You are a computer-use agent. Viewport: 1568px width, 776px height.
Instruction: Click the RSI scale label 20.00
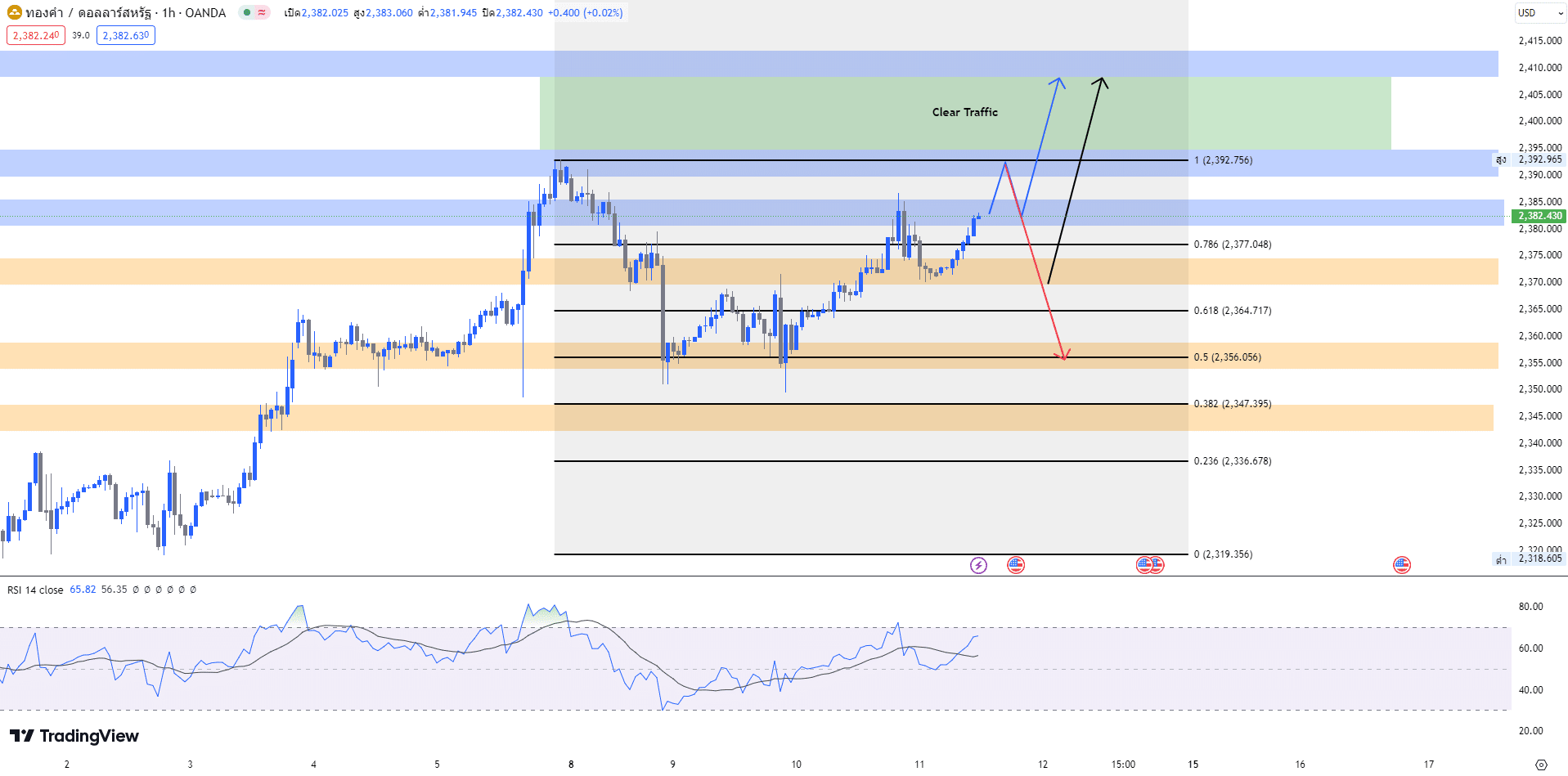1531,731
